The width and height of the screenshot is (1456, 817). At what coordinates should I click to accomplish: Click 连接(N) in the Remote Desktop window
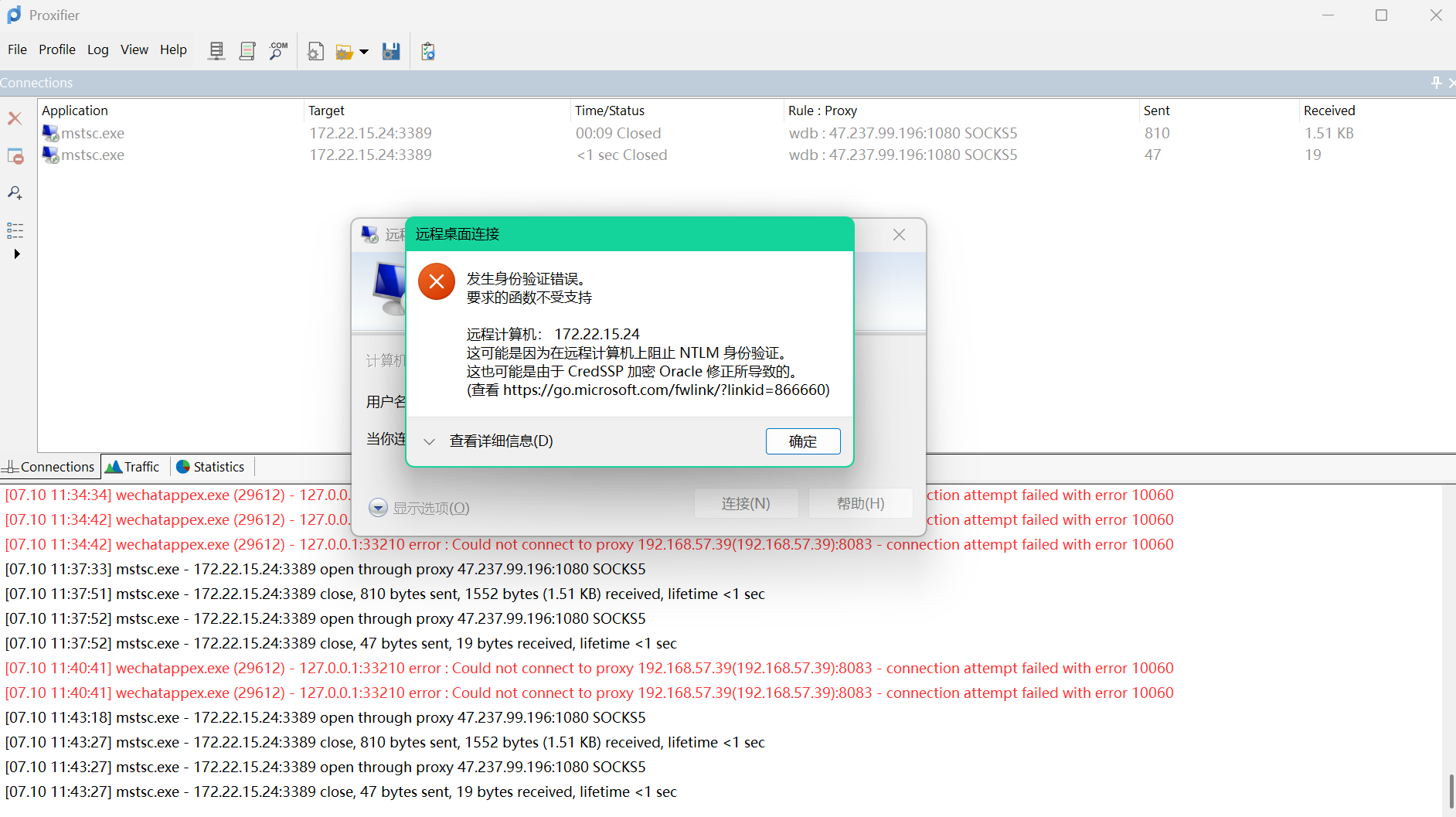pos(746,504)
